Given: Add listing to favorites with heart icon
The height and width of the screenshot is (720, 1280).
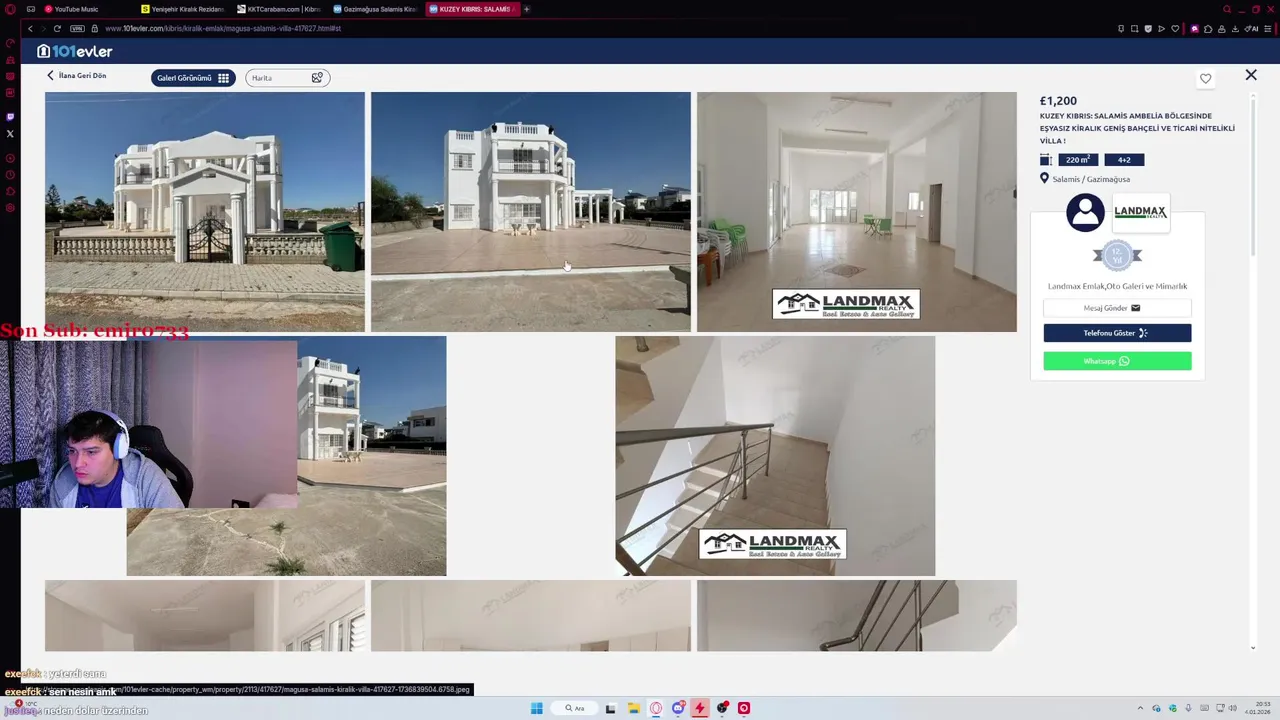Looking at the screenshot, I should pyautogui.click(x=1205, y=78).
